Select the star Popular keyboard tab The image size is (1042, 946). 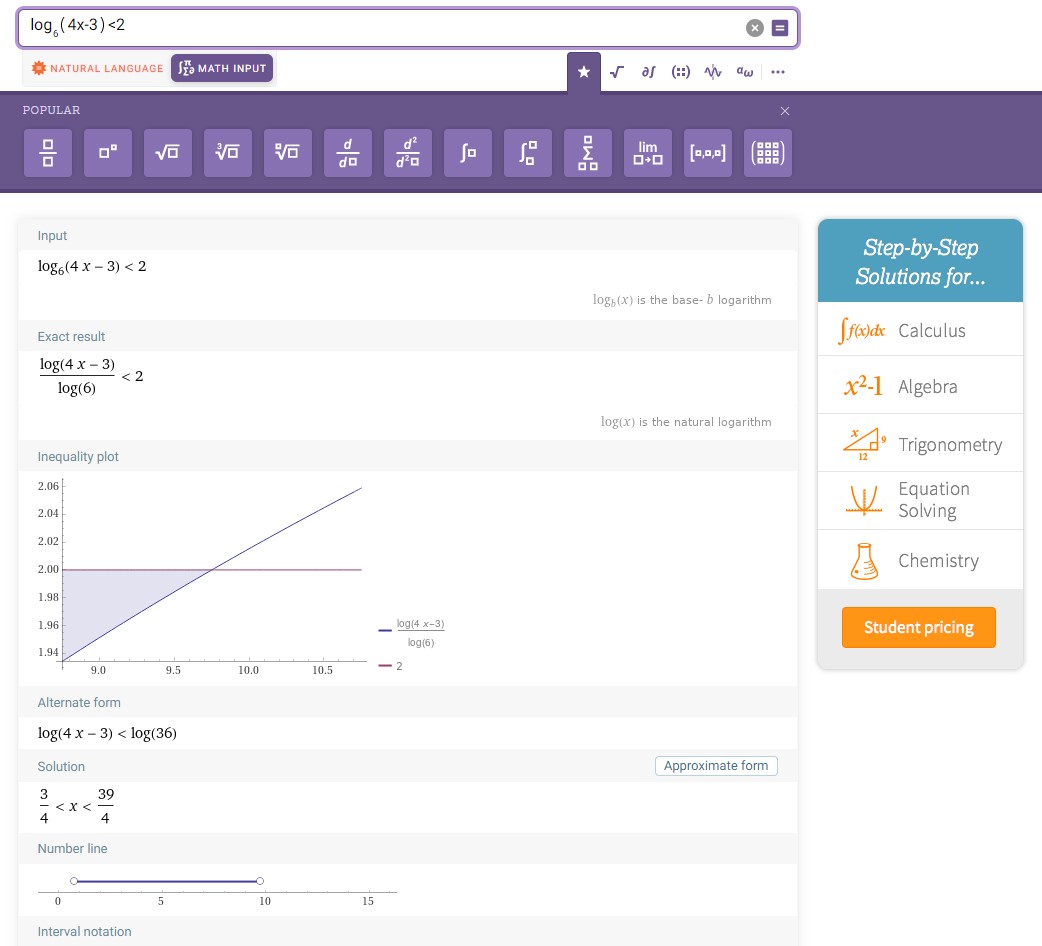click(583, 72)
